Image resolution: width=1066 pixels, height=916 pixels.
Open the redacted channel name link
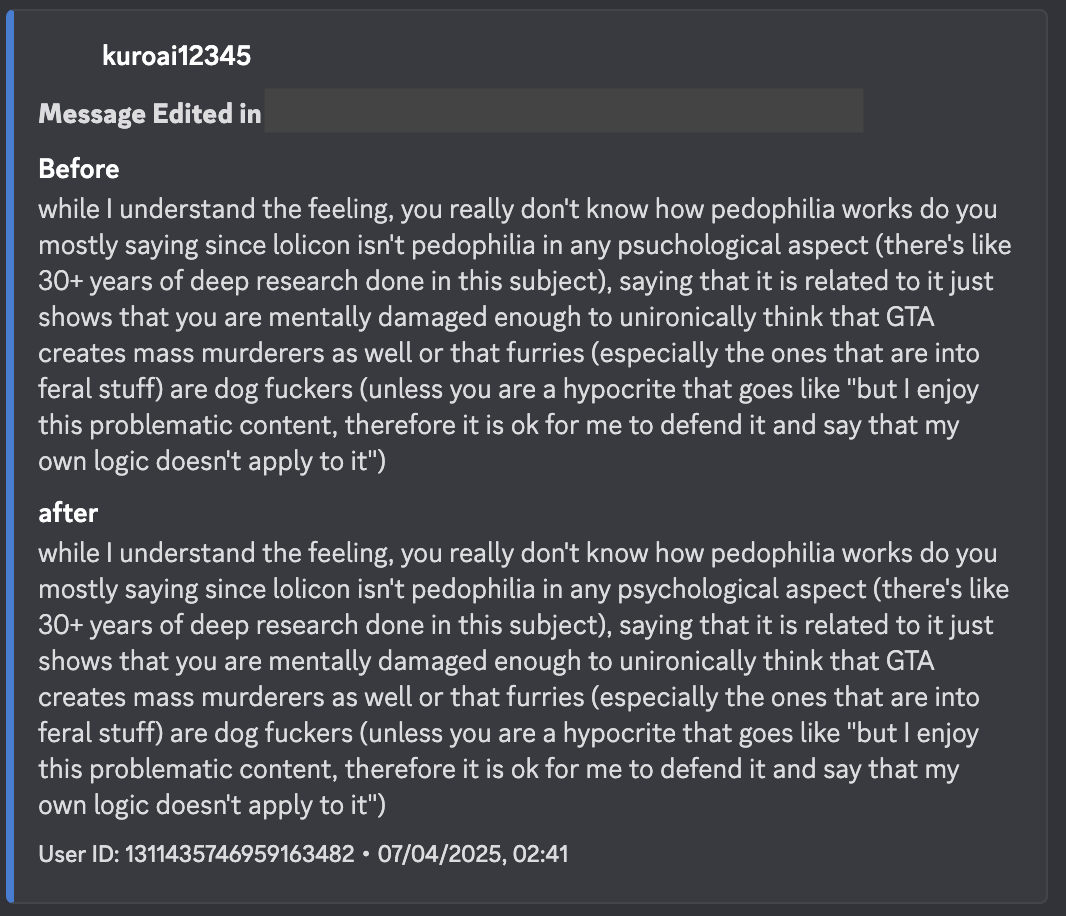(562, 111)
